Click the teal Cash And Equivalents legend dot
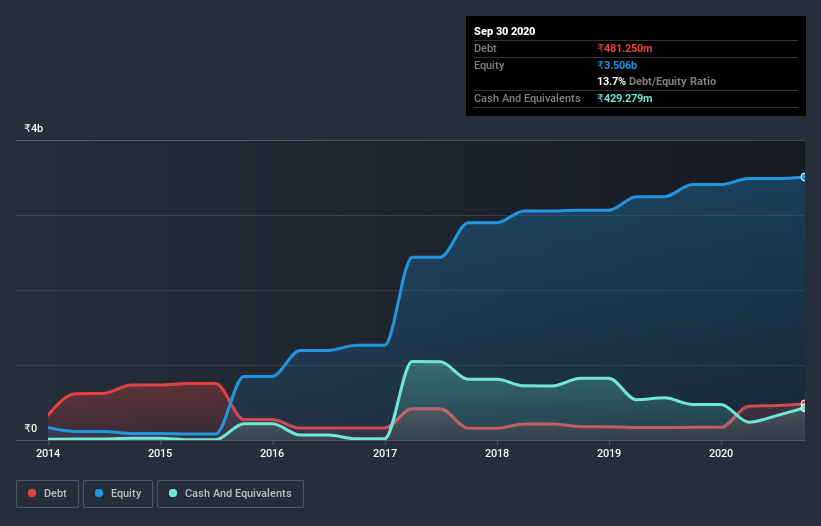Viewport: 821px width, 526px height. 173,493
